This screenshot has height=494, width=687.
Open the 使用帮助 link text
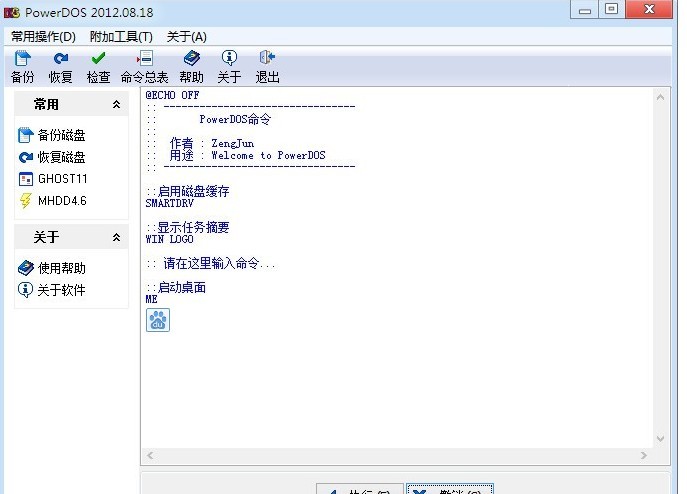(x=62, y=268)
